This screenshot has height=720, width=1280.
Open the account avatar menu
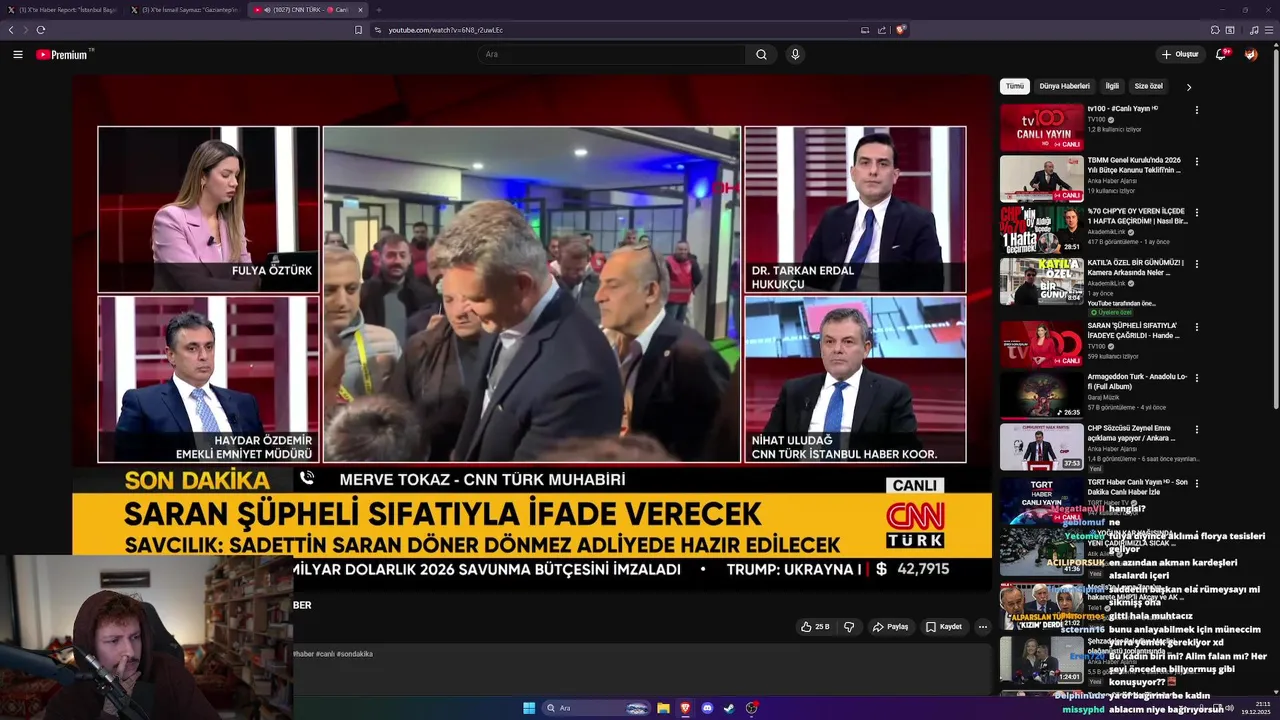(1251, 54)
